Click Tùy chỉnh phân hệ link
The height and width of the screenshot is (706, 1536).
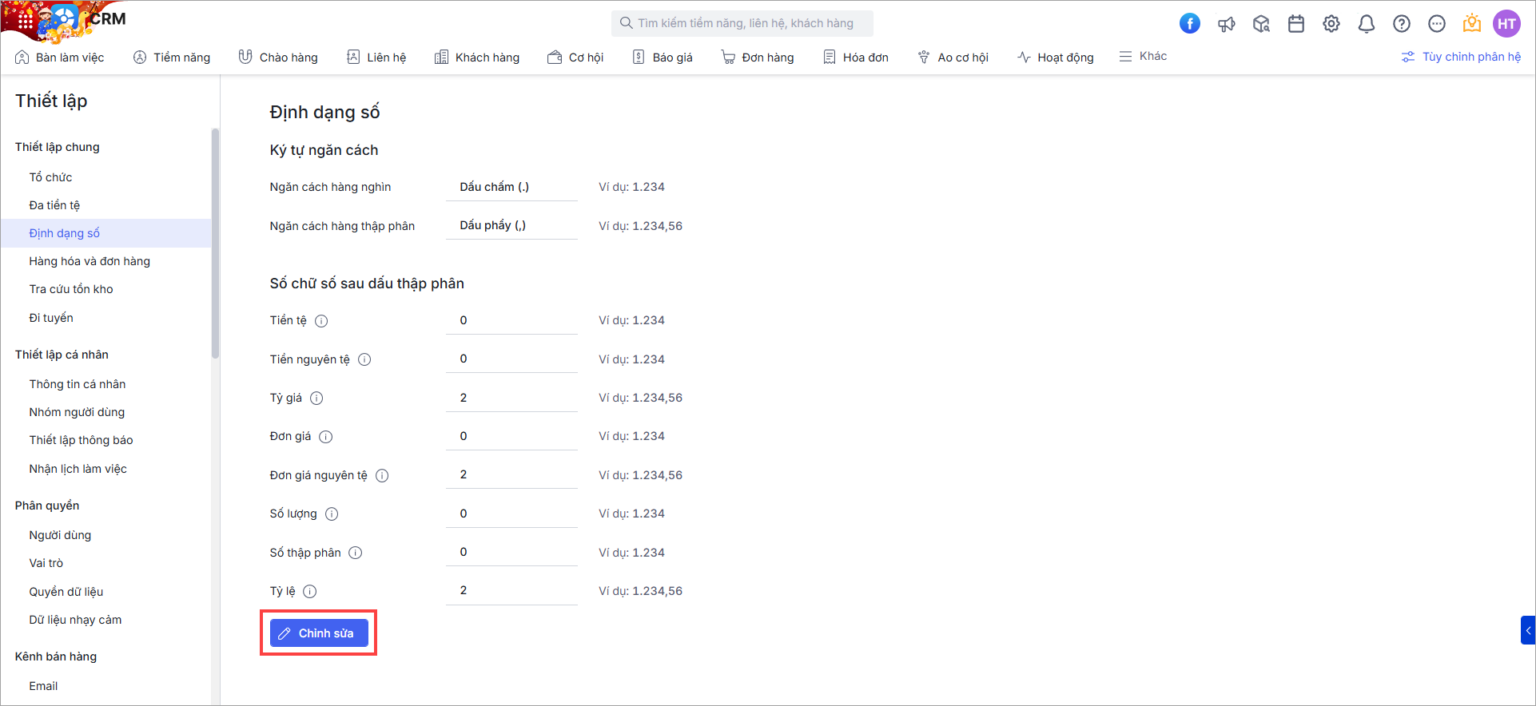click(1461, 57)
